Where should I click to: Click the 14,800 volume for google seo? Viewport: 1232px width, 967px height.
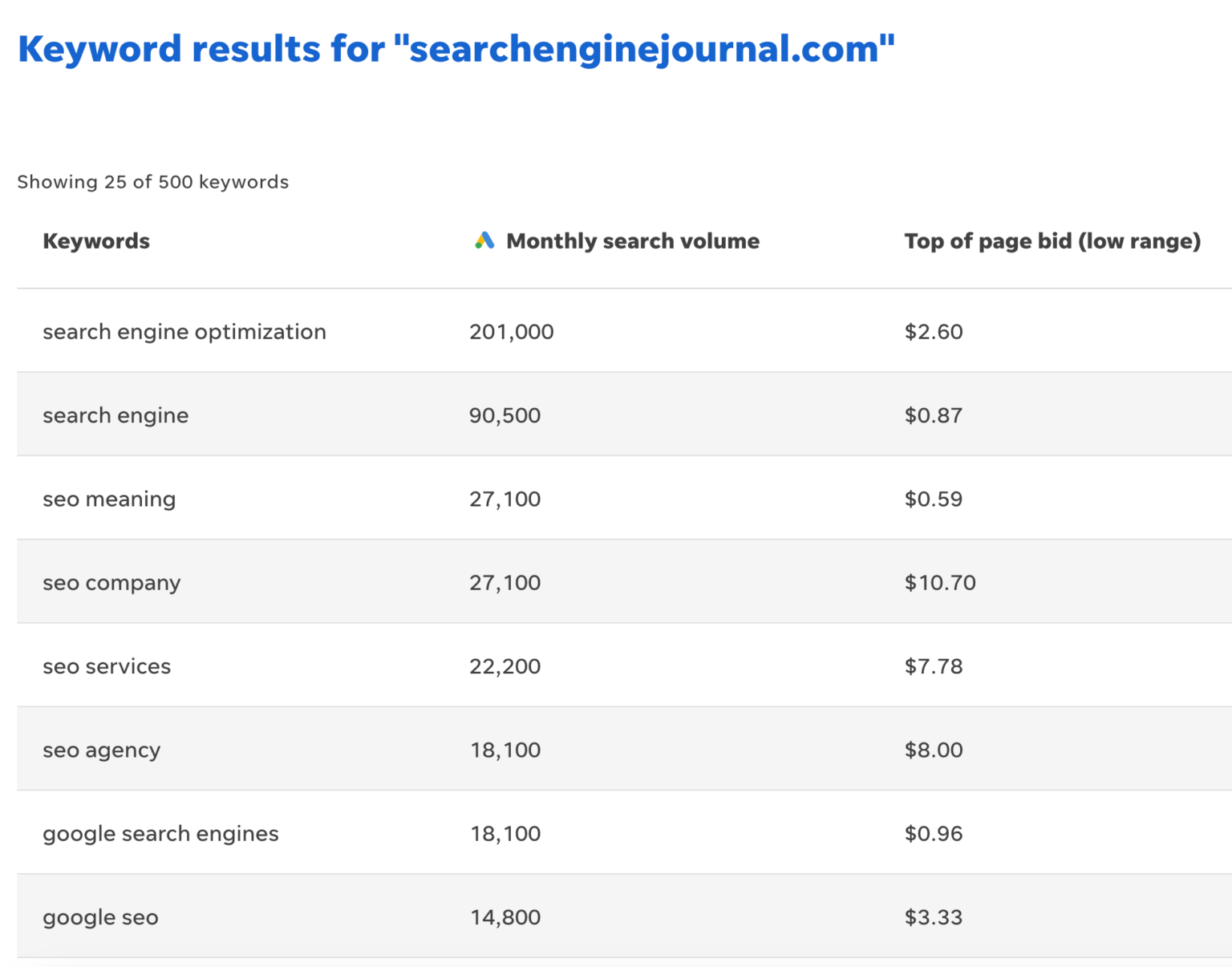click(505, 916)
